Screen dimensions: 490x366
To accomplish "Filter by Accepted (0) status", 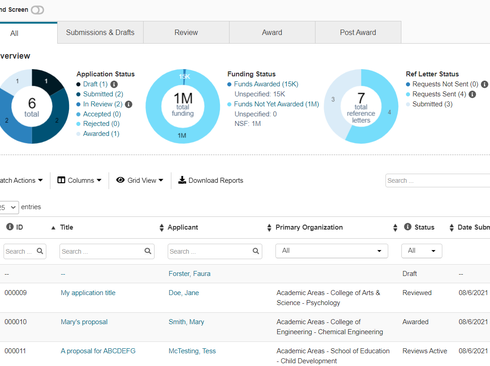I will (102, 114).
